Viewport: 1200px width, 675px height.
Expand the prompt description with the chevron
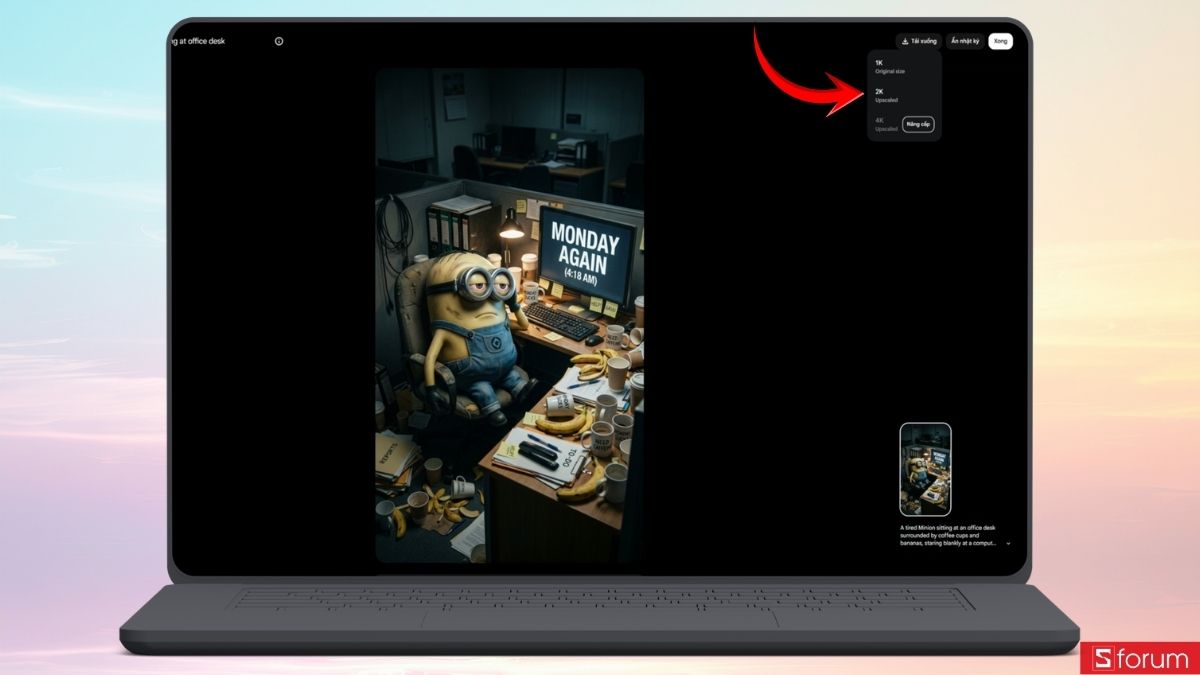tap(1008, 543)
